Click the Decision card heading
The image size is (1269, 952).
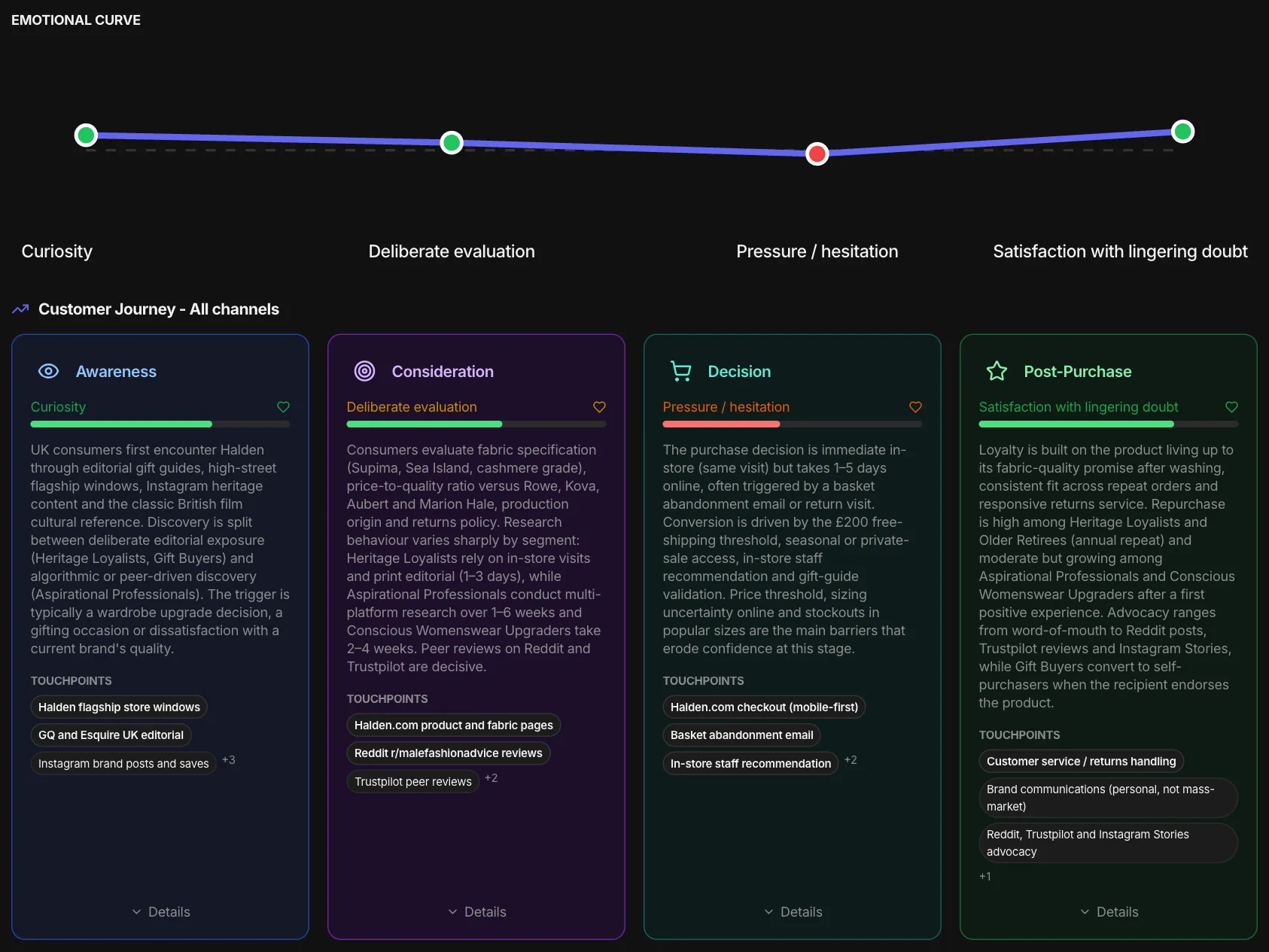(x=739, y=371)
